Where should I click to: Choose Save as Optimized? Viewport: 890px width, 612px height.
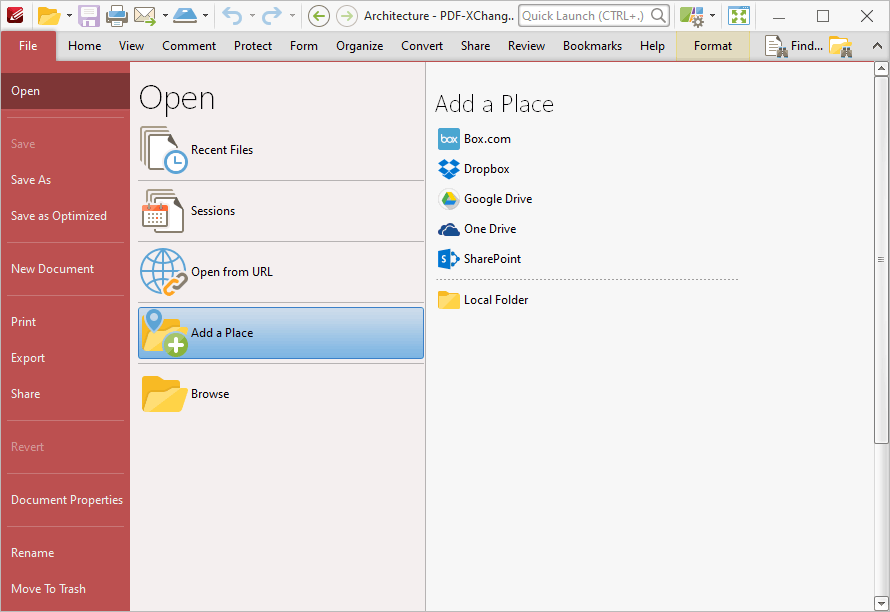coord(65,216)
